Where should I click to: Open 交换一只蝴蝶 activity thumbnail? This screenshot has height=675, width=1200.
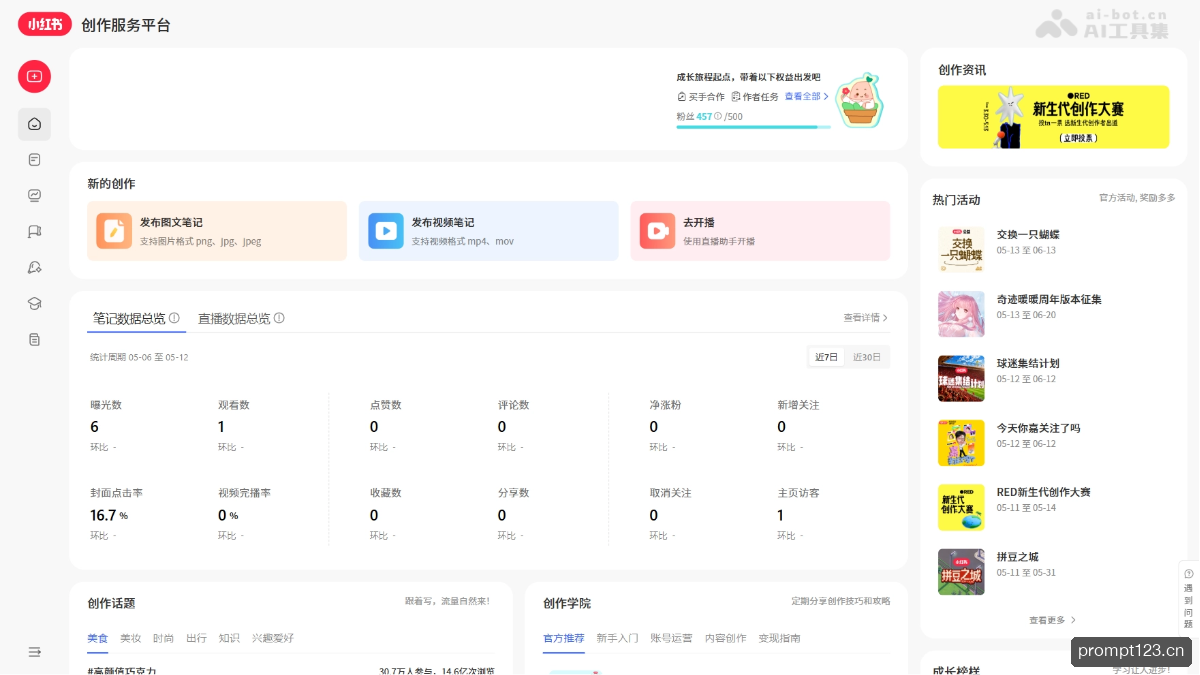[961, 250]
